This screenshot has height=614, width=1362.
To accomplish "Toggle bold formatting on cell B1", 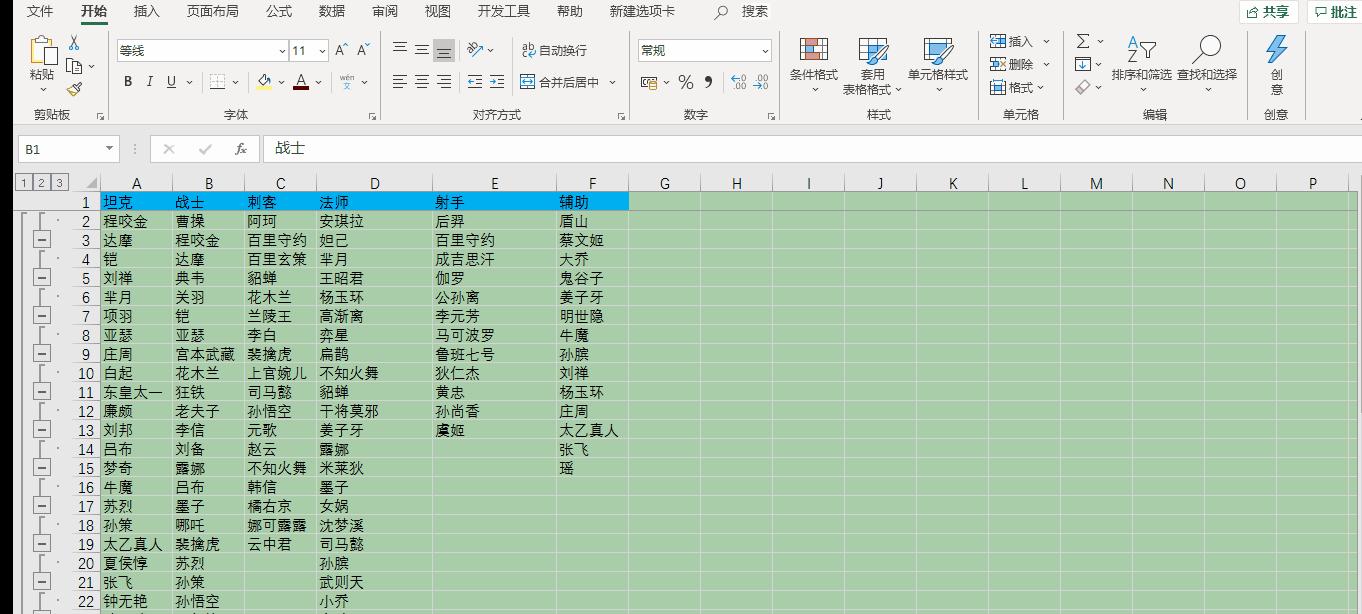I will [x=127, y=81].
